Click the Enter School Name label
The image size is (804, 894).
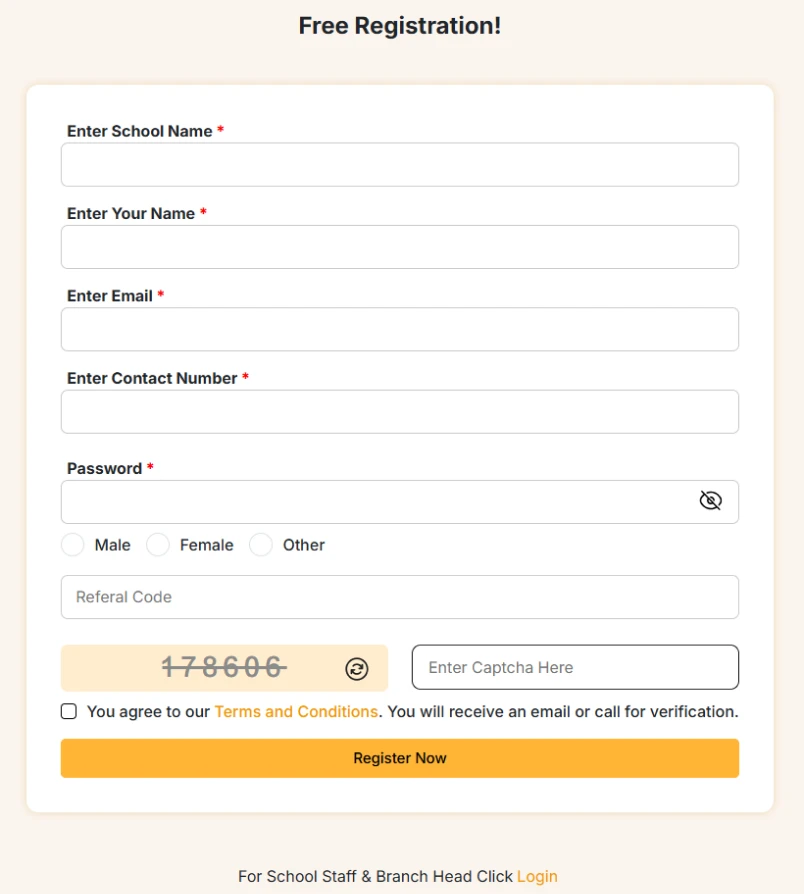point(140,131)
